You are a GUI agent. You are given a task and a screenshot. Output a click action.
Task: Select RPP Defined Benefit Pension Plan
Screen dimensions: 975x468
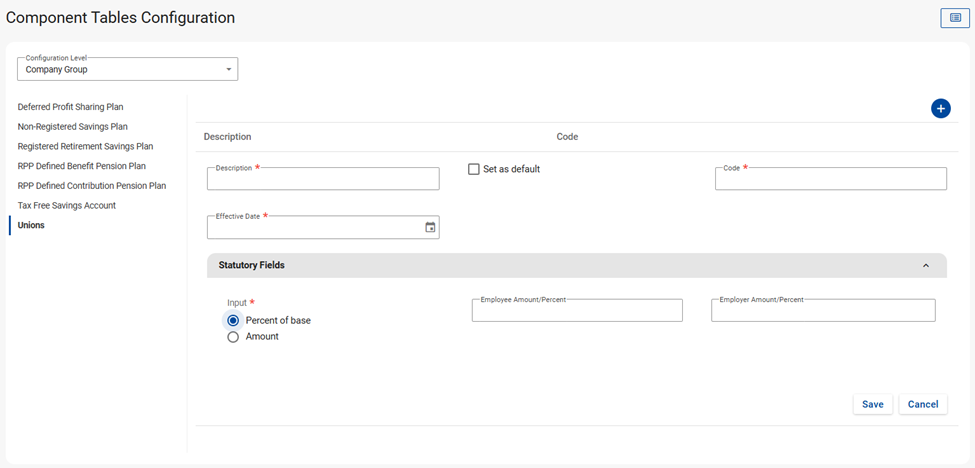[81, 166]
